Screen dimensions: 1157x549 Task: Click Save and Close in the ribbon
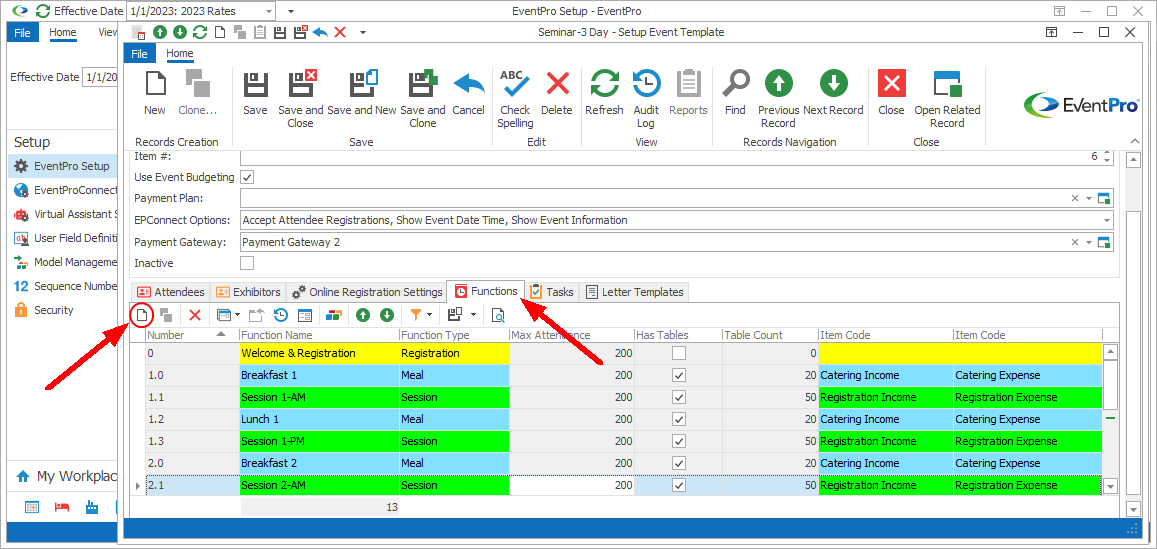tap(300, 98)
